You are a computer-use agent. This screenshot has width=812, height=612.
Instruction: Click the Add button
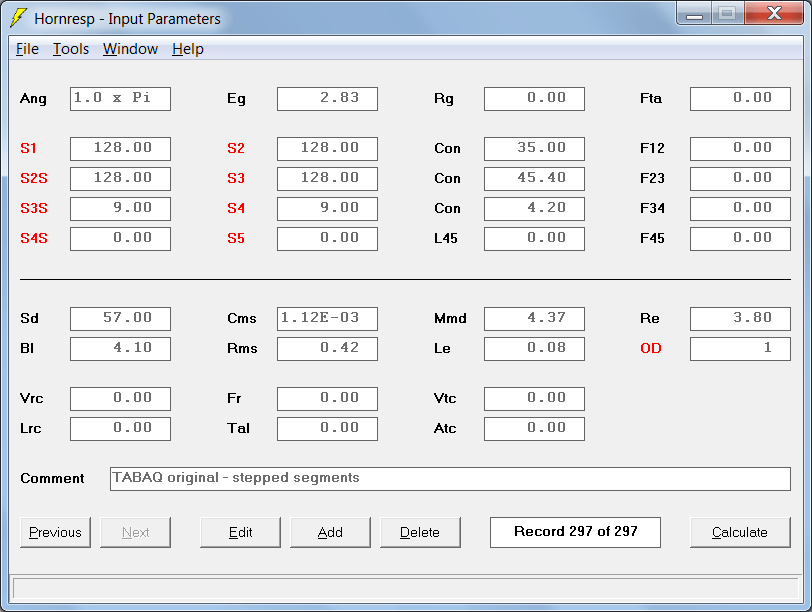click(330, 532)
